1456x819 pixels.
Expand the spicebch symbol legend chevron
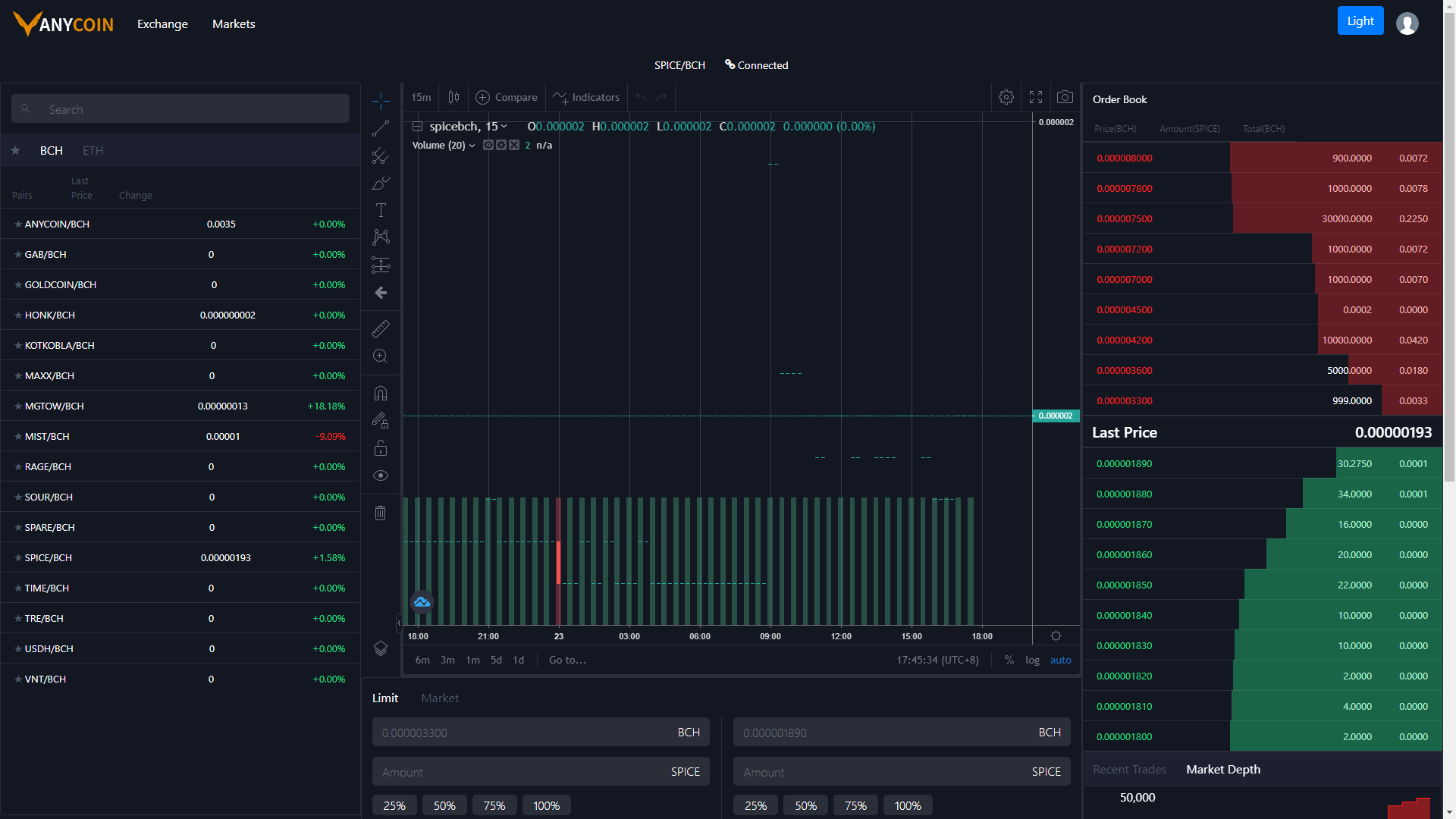[504, 127]
